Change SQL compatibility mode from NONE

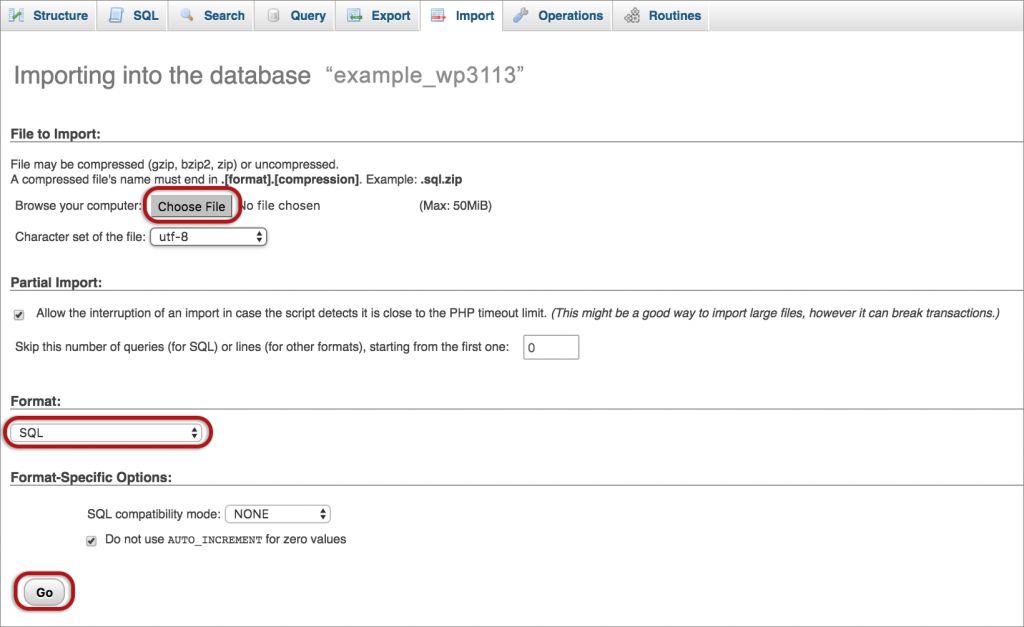pyautogui.click(x=277, y=513)
